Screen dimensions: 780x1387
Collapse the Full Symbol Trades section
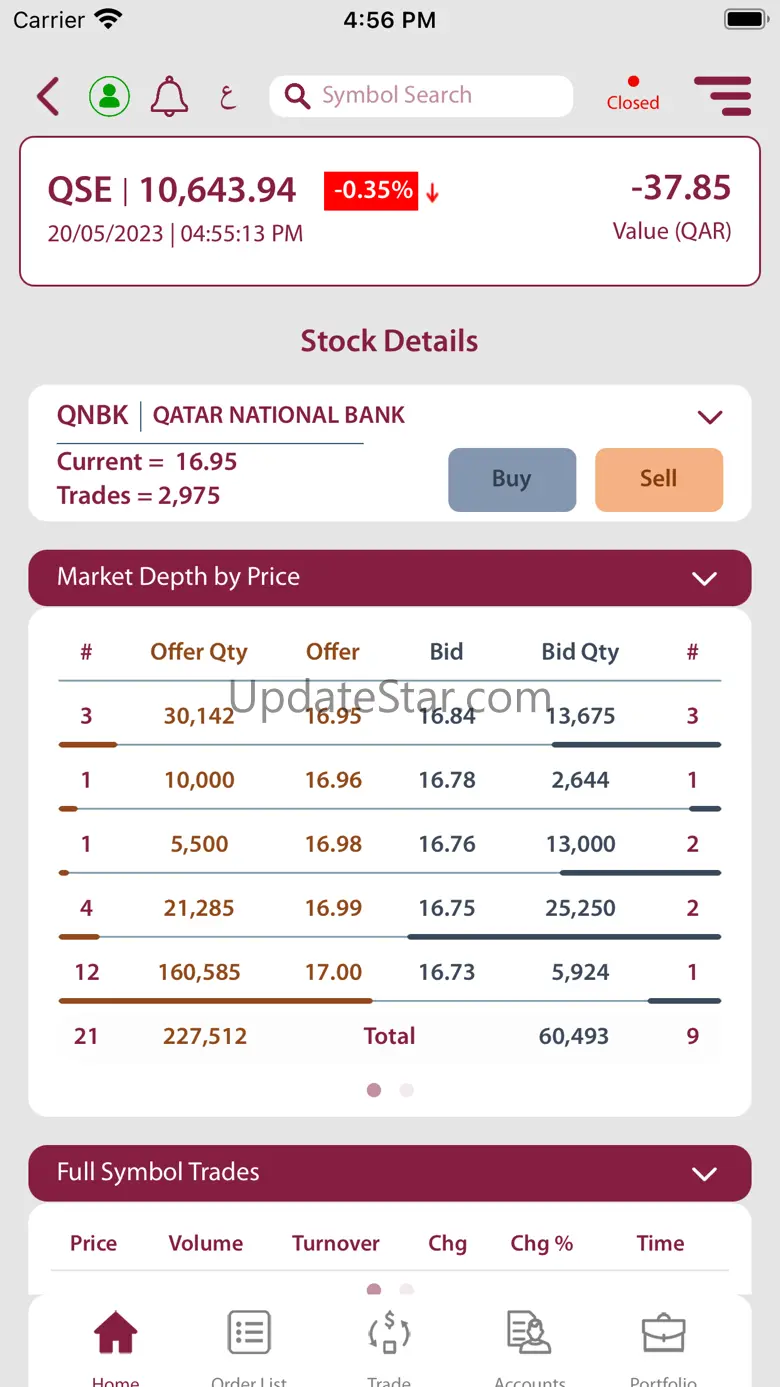pyautogui.click(x=705, y=1174)
